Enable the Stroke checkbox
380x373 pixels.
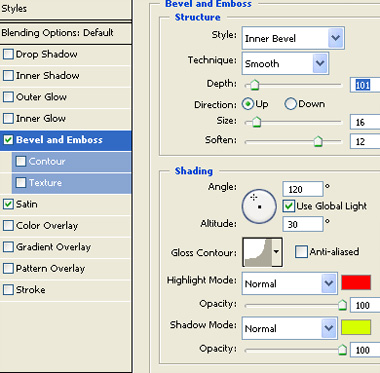click(x=8, y=290)
